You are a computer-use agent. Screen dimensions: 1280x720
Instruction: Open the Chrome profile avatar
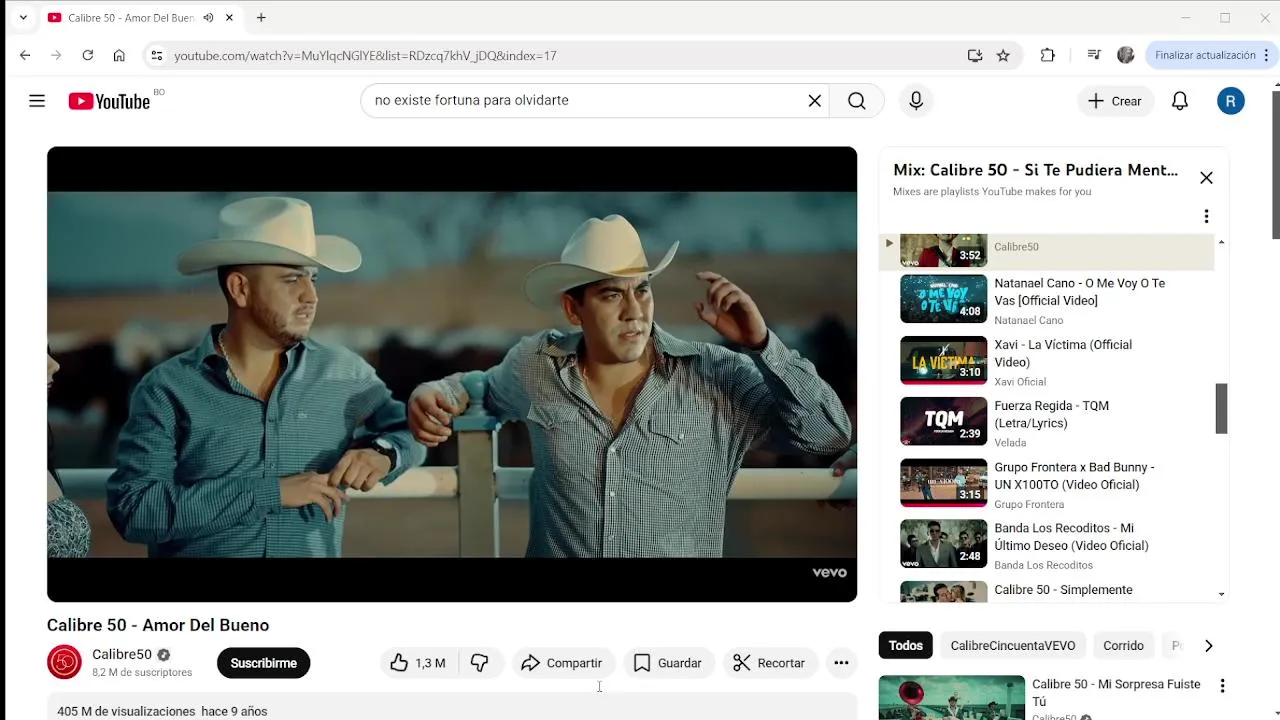click(1126, 56)
